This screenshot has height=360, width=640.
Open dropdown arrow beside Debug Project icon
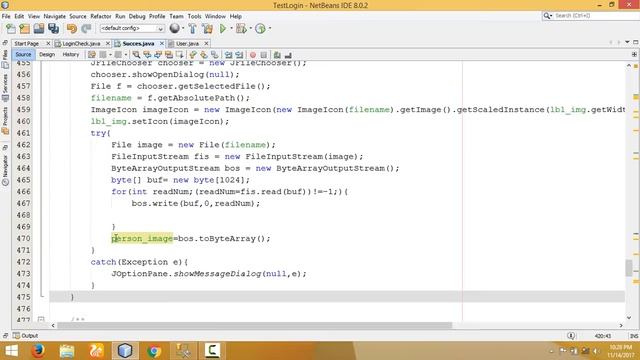click(x=250, y=28)
